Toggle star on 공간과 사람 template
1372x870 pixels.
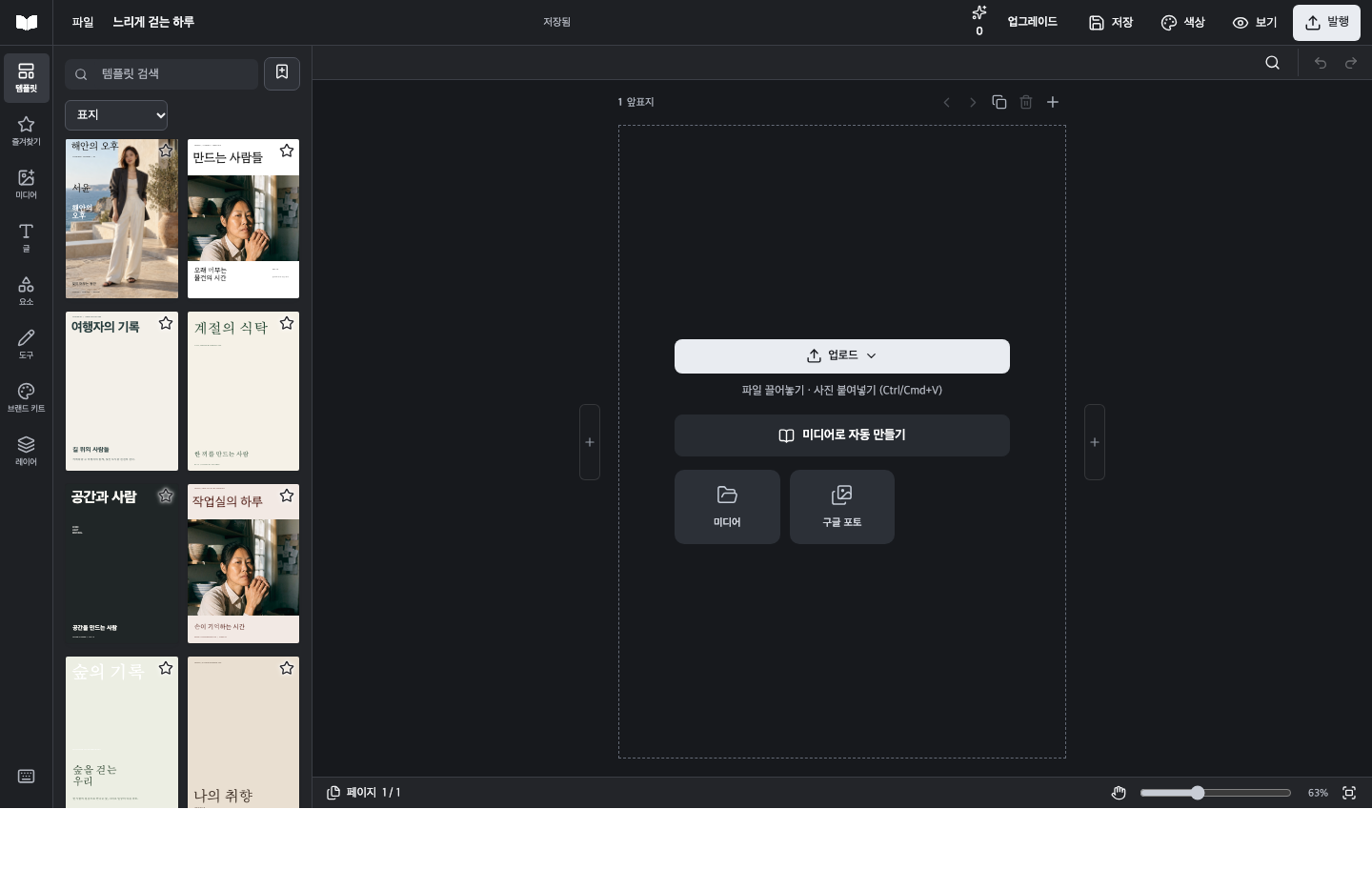pyautogui.click(x=166, y=496)
